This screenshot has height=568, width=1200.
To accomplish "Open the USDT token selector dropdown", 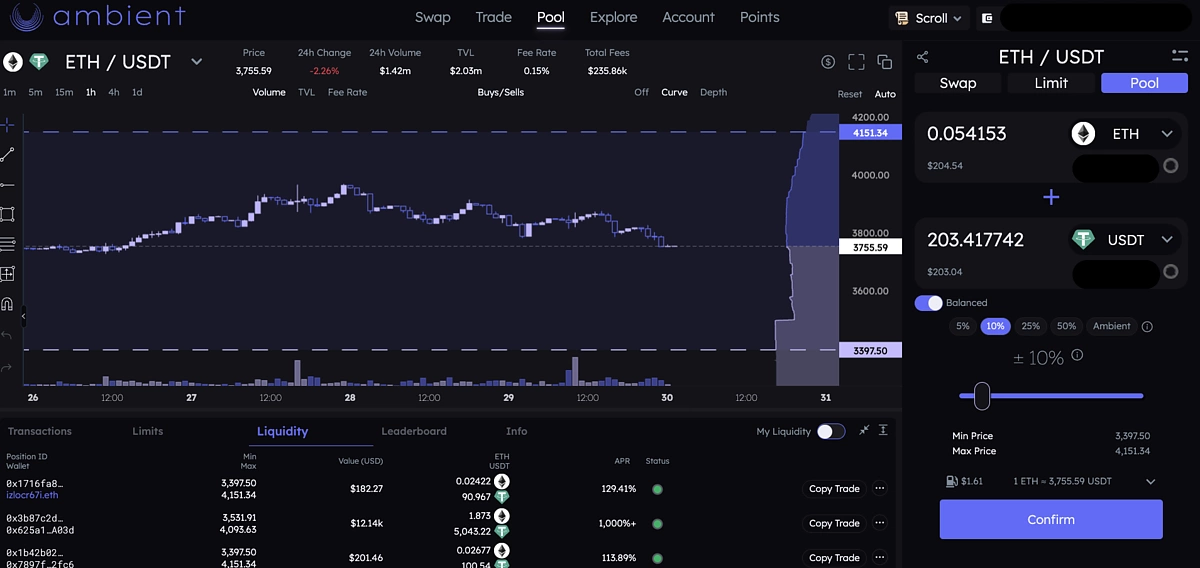I will point(1124,240).
